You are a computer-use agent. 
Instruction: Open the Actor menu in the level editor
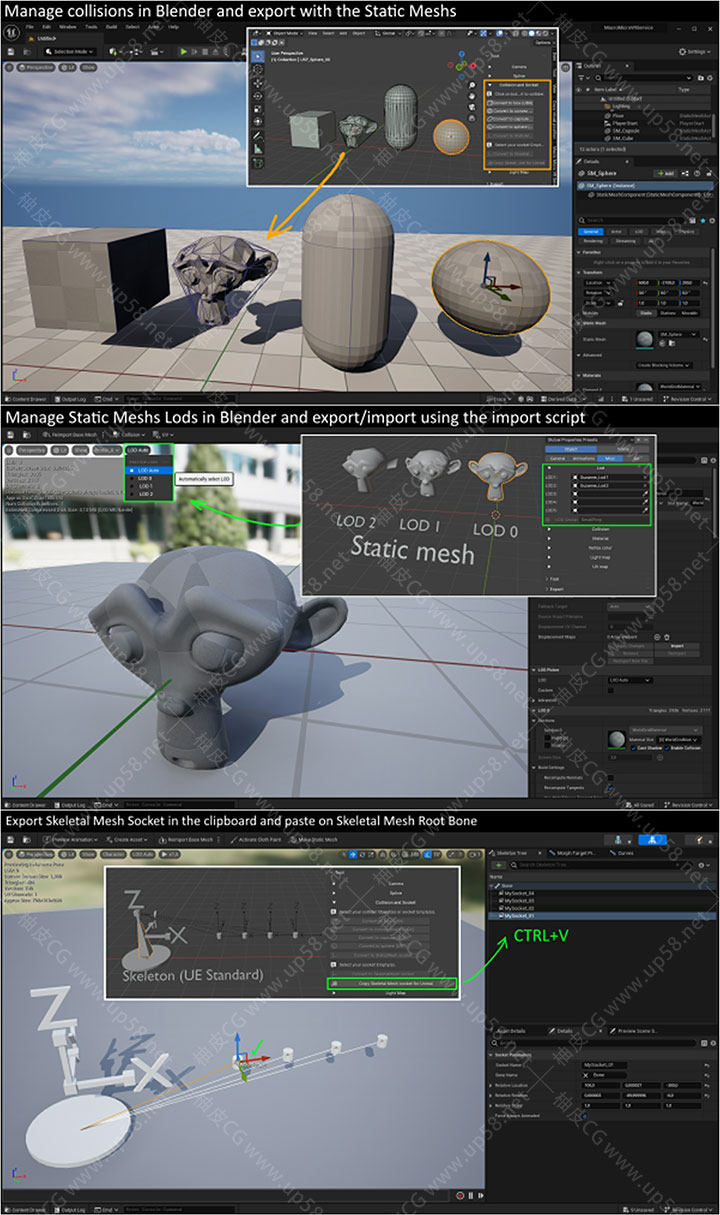(x=154, y=27)
